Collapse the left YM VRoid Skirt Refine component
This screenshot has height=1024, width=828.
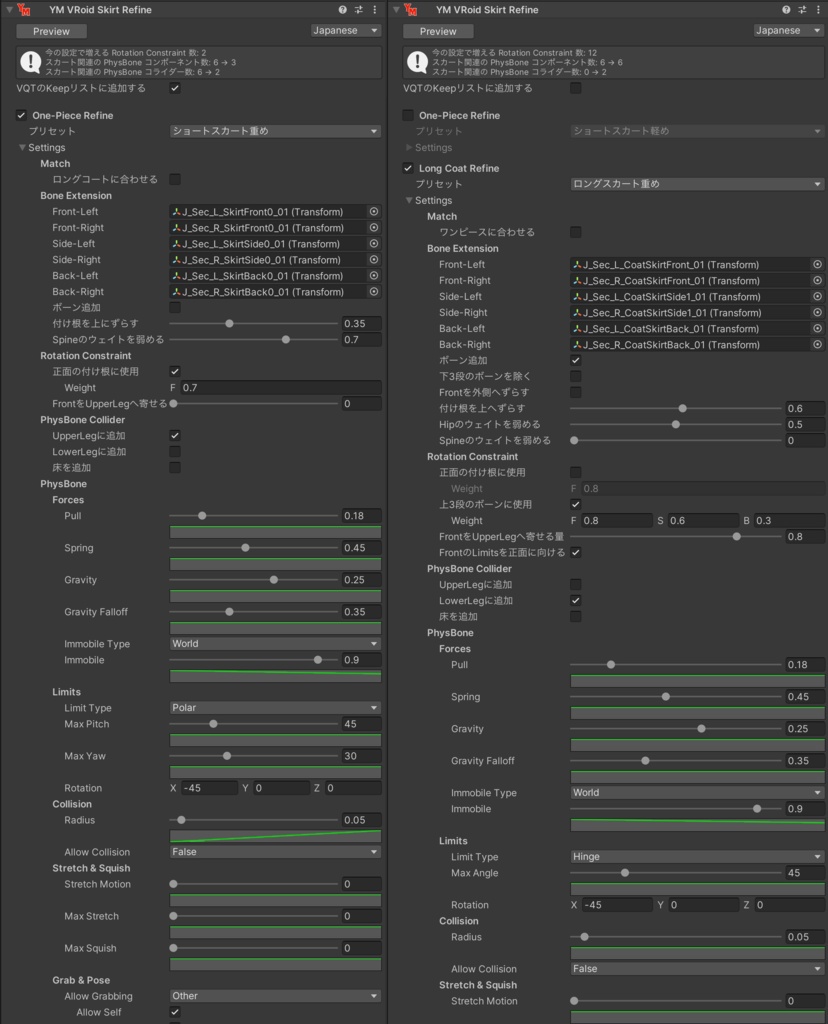coord(9,10)
